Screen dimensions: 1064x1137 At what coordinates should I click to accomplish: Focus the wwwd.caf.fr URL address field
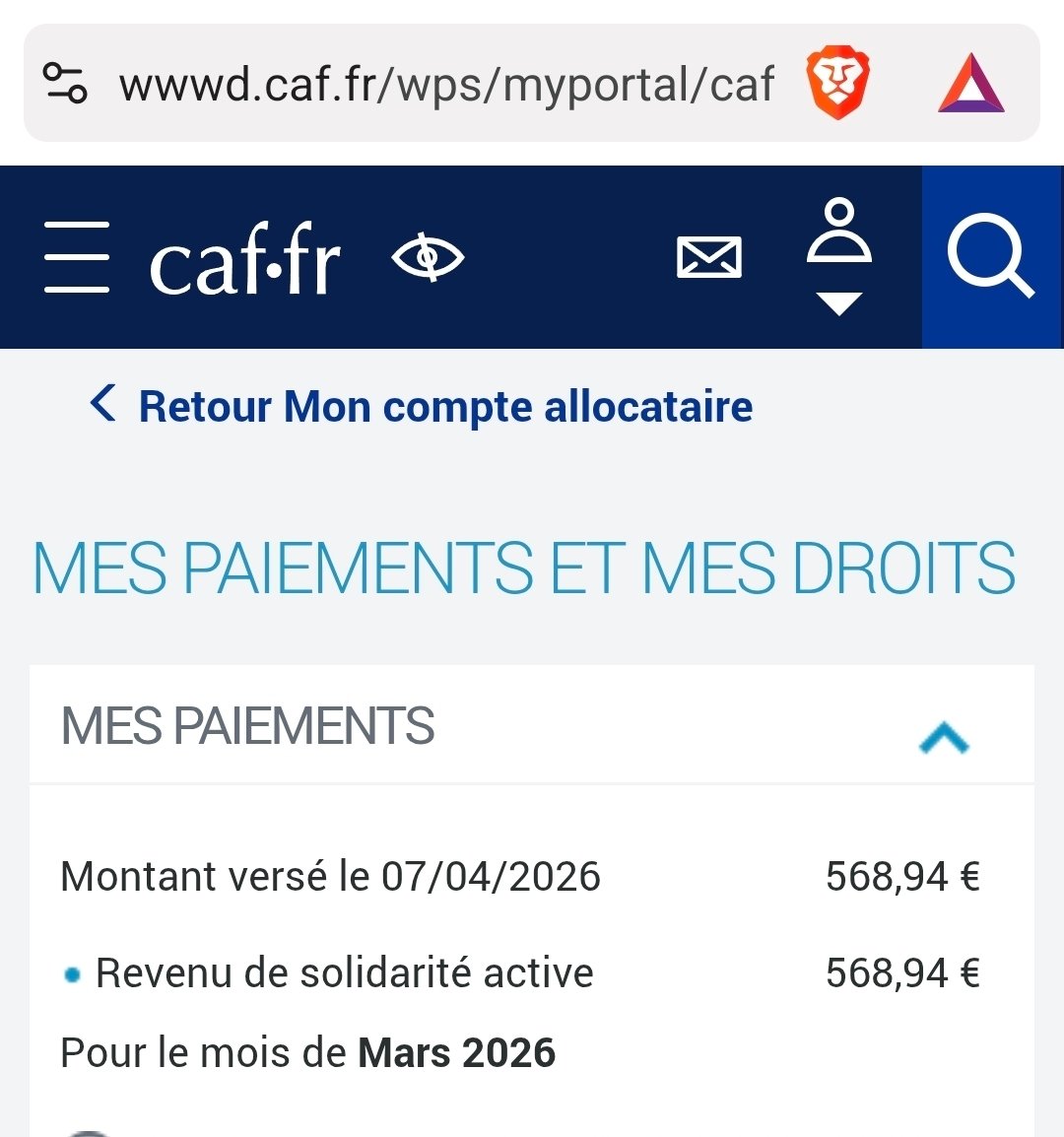[445, 85]
